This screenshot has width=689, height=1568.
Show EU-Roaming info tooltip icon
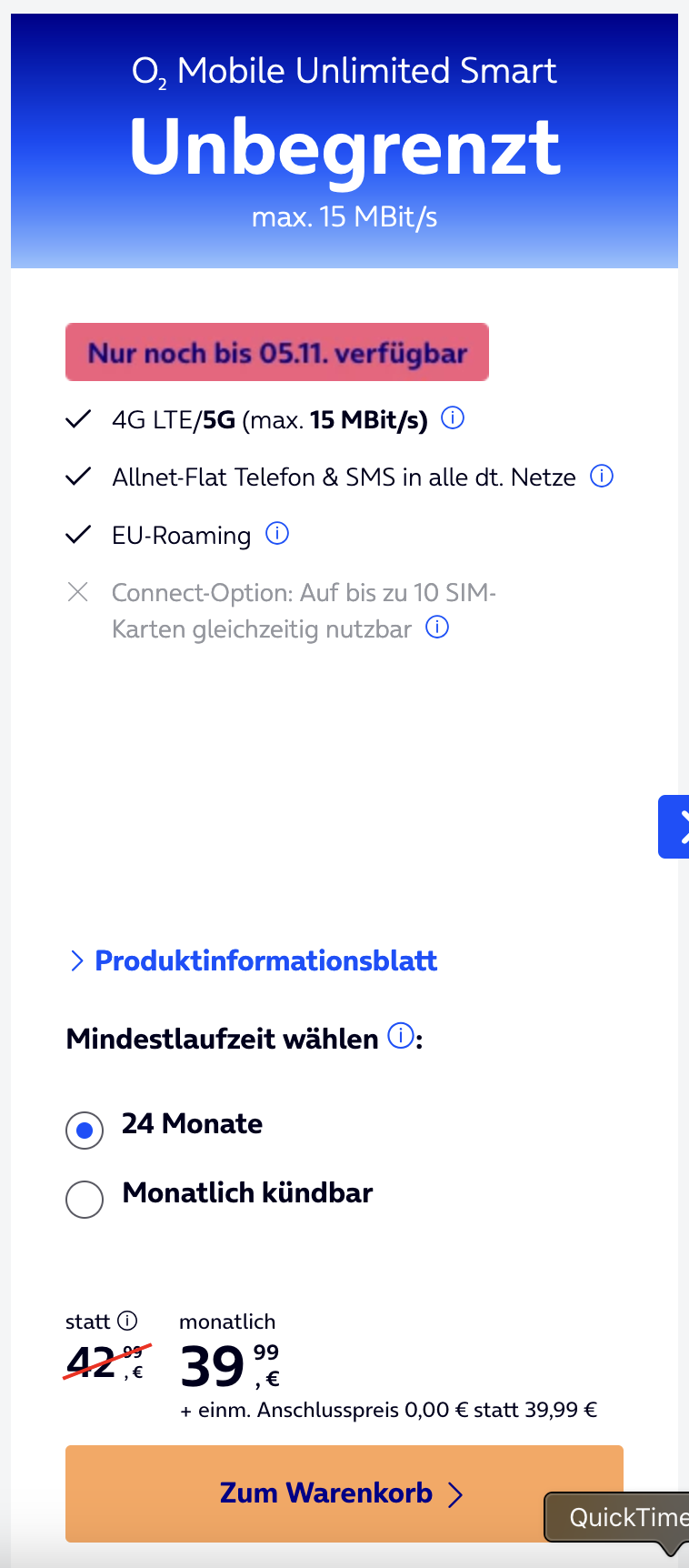(277, 534)
